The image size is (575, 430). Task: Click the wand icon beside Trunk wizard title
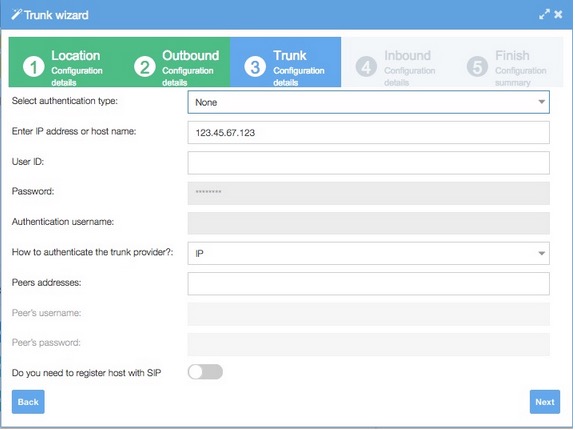[x=16, y=14]
